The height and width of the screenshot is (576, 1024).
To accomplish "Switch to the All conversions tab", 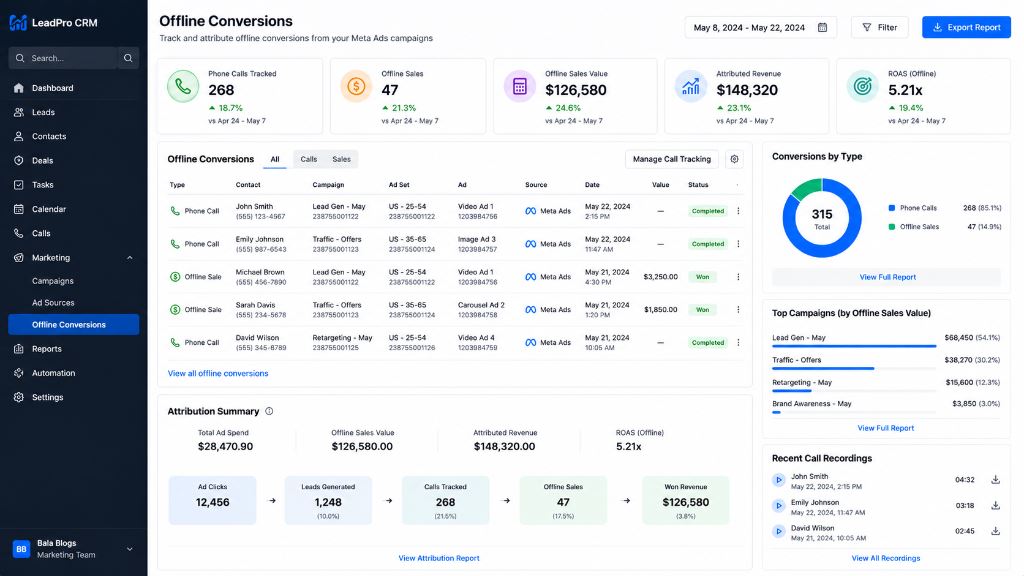I will click(275, 159).
